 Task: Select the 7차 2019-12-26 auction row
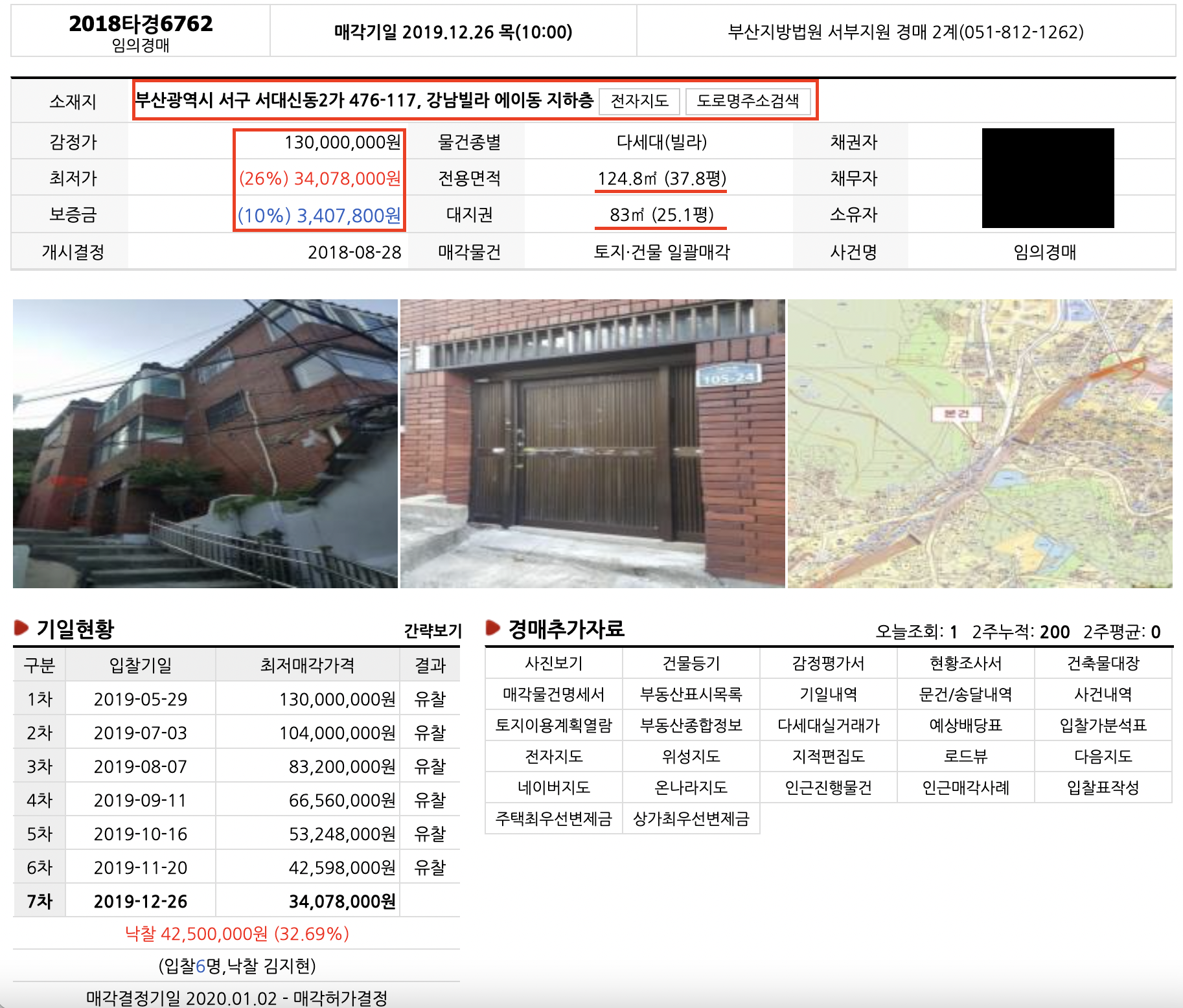tap(236, 901)
